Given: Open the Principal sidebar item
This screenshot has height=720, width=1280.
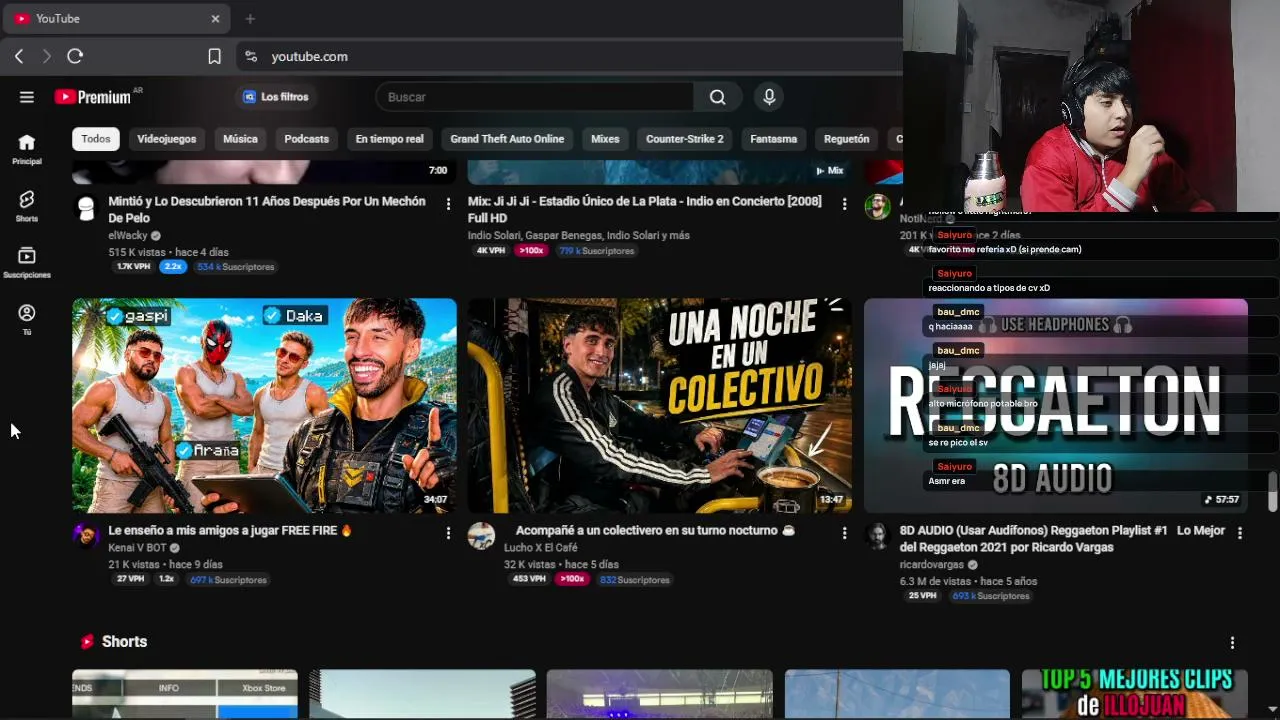Looking at the screenshot, I should [27, 149].
